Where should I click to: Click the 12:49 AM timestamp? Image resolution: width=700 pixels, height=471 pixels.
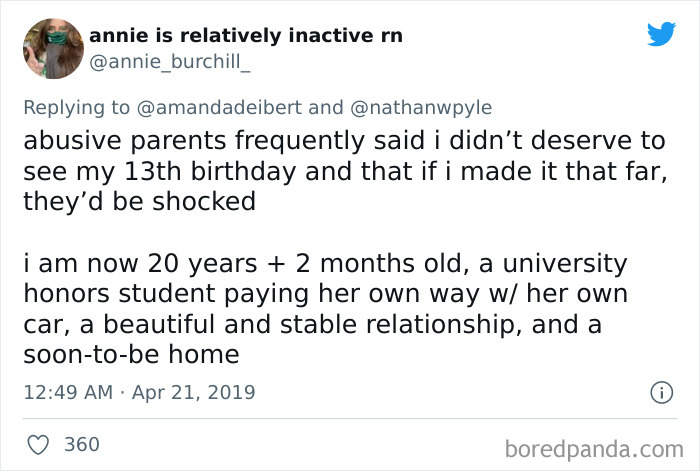65,391
